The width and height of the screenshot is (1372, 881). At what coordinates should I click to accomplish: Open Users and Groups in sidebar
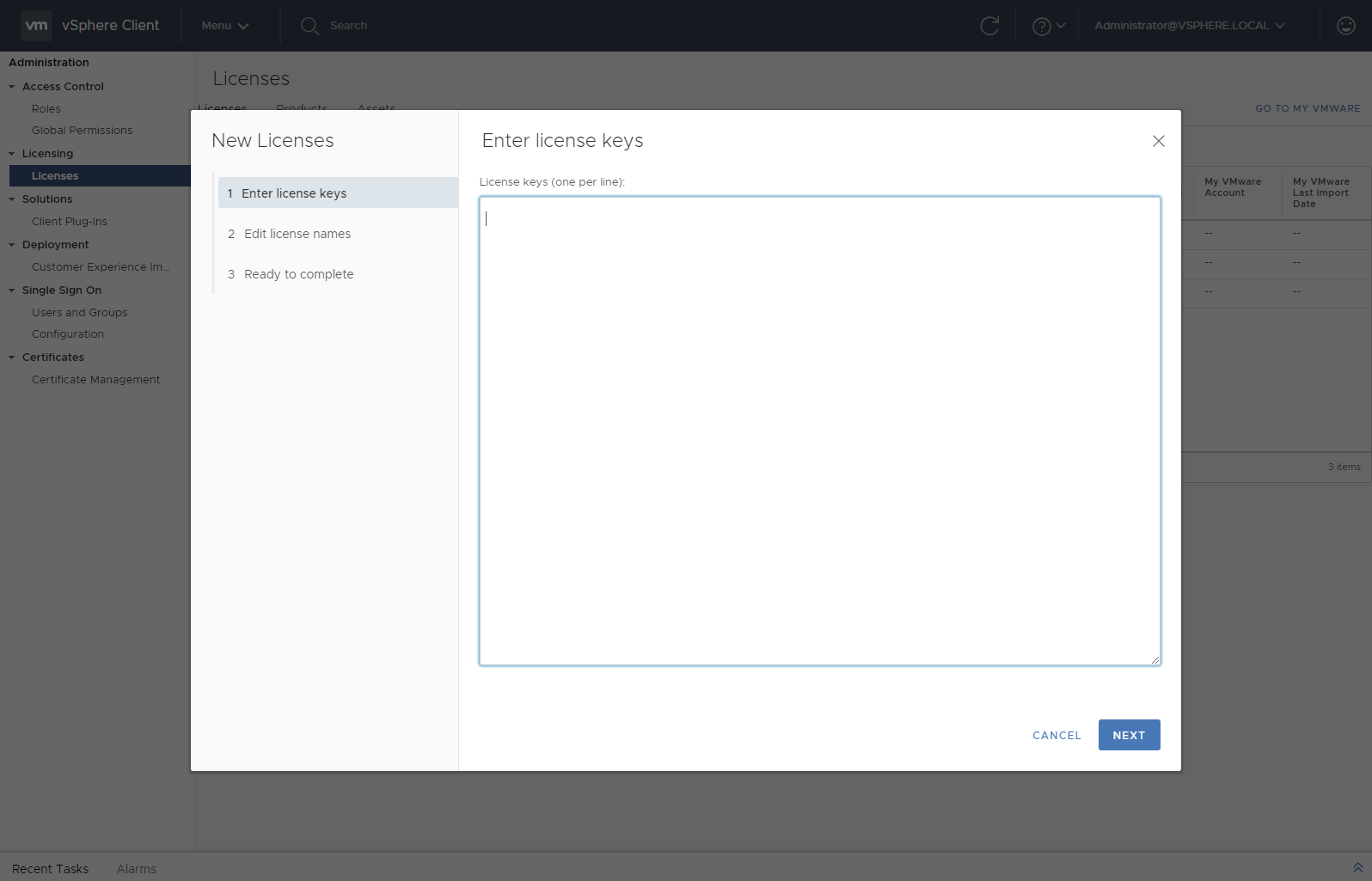pyautogui.click(x=79, y=313)
